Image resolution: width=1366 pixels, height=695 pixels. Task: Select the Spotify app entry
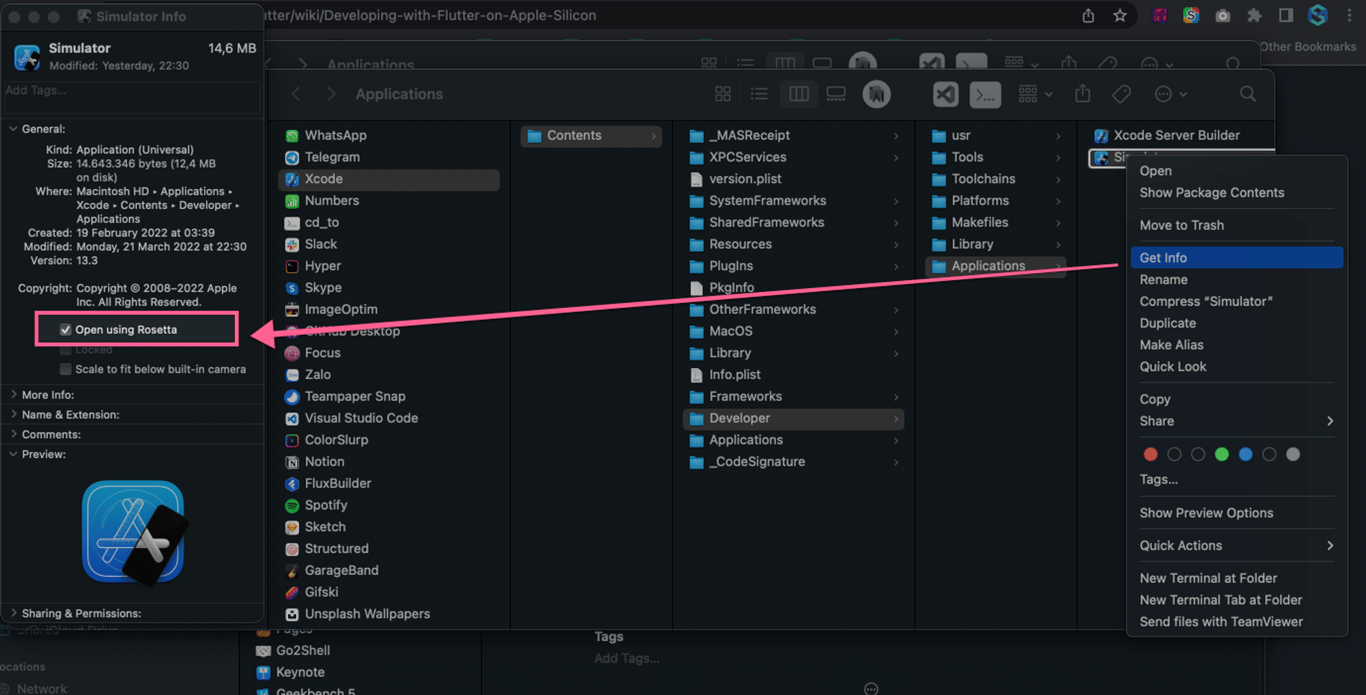click(x=325, y=505)
